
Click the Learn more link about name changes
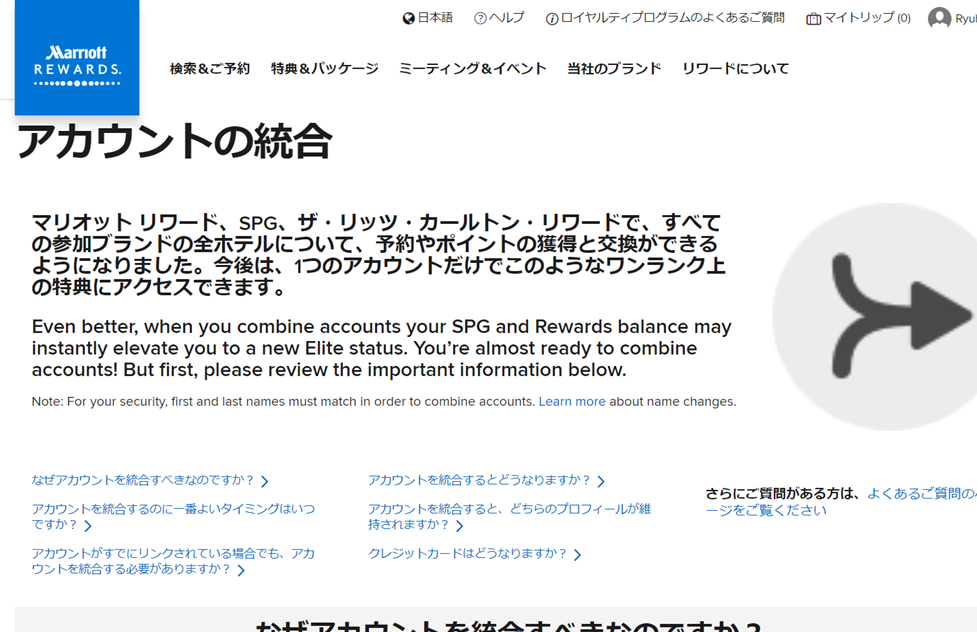(572, 401)
